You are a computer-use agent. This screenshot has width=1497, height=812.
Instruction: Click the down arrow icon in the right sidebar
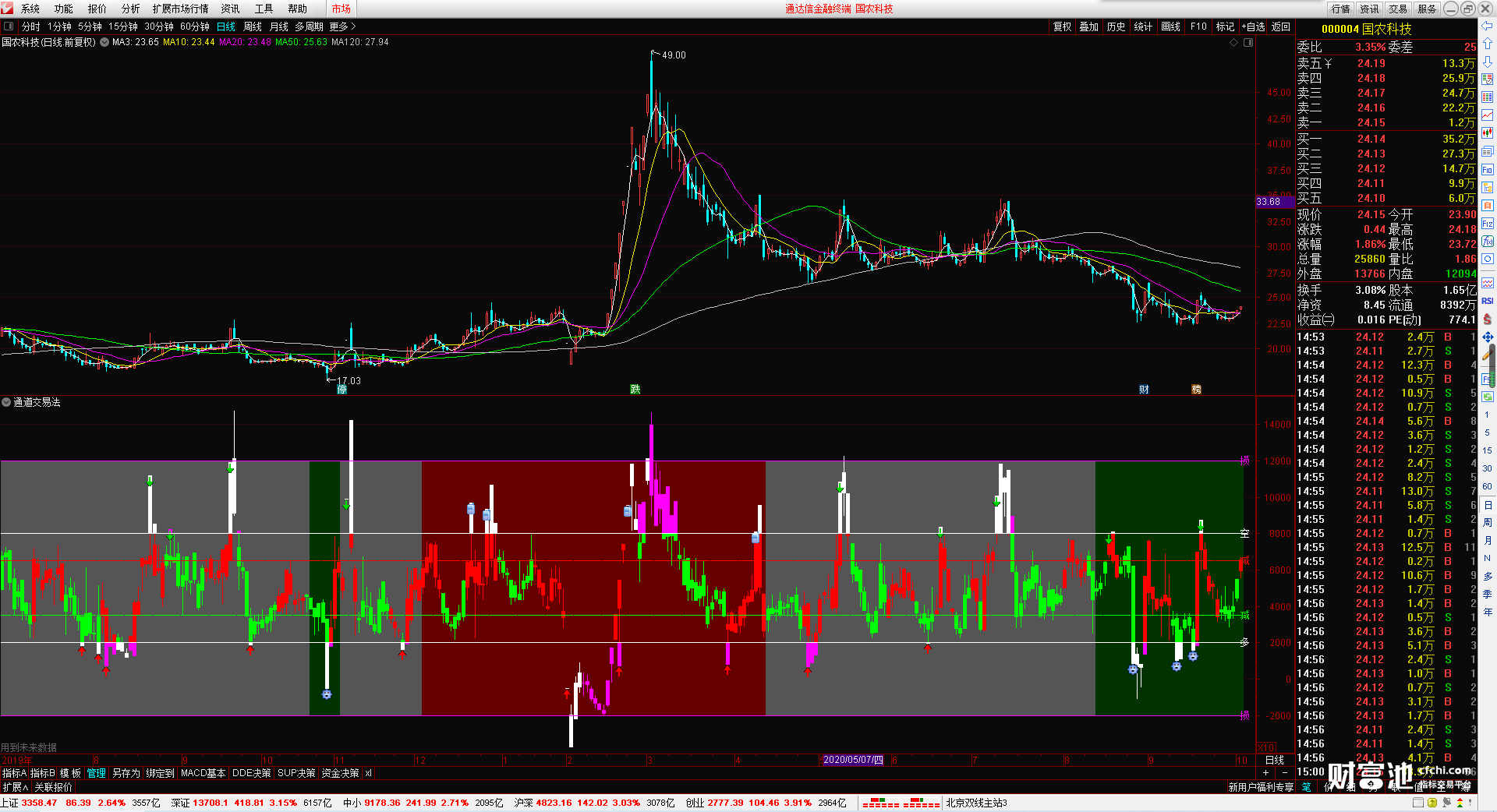[x=1488, y=61]
